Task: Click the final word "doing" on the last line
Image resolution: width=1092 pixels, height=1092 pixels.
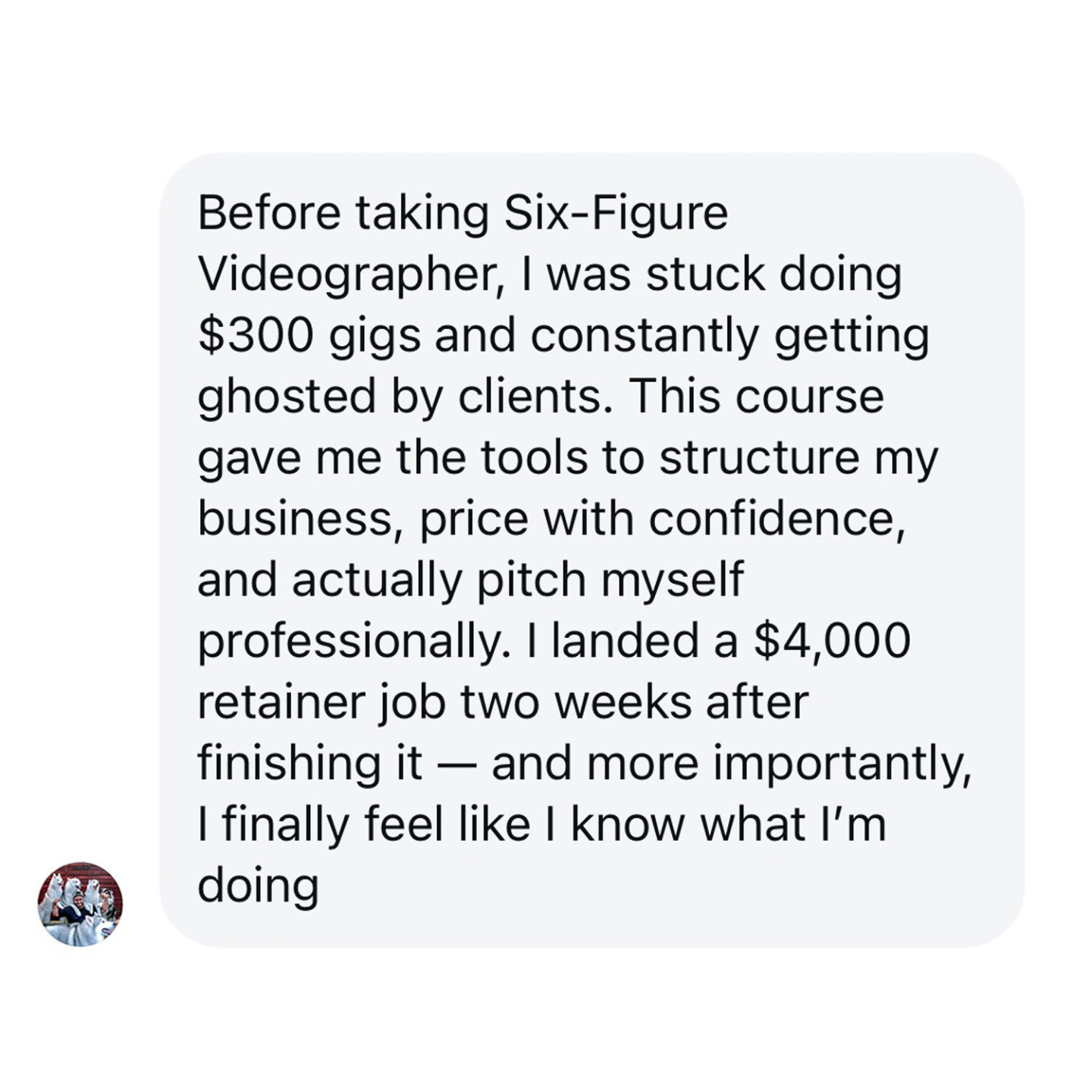Action: (258, 886)
